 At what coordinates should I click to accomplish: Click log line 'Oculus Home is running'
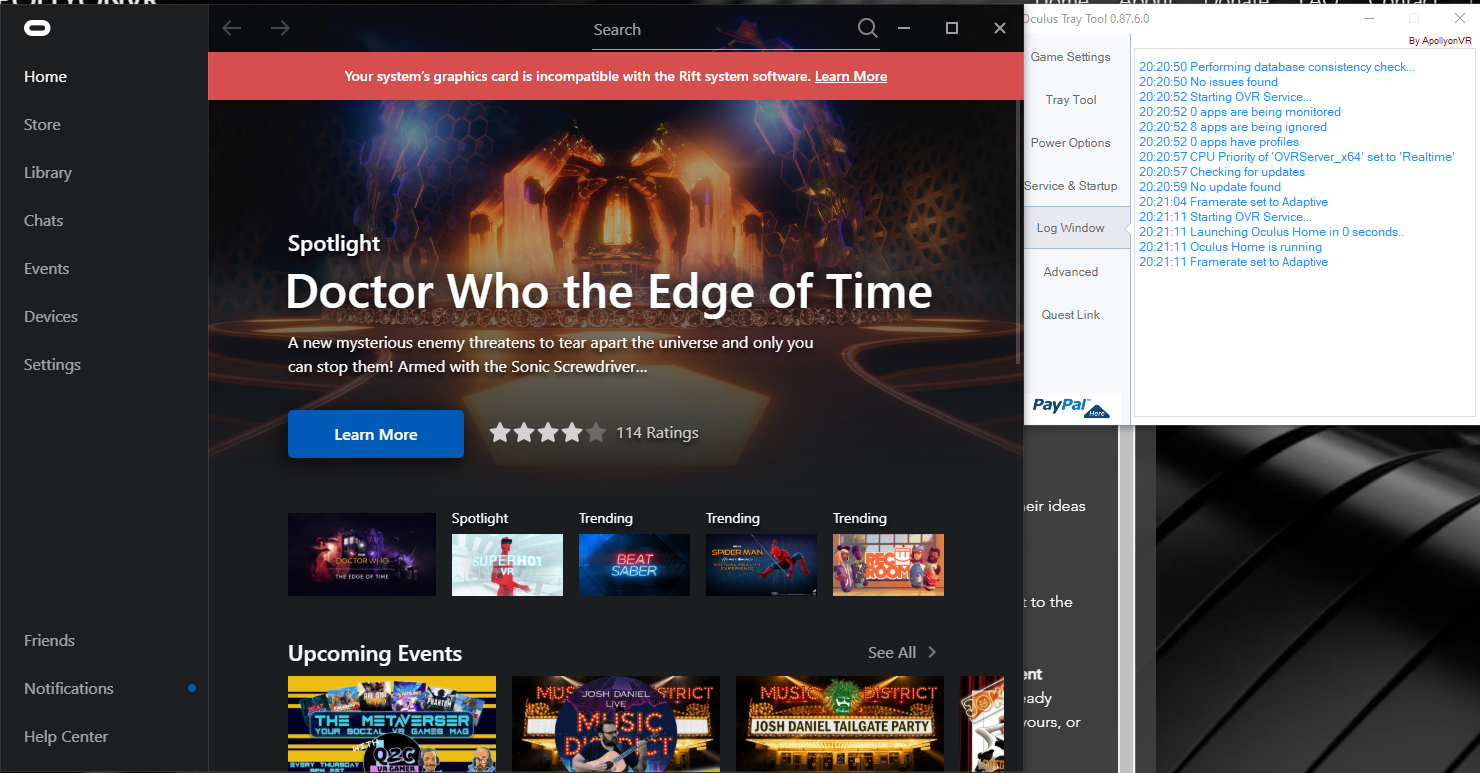[1230, 247]
